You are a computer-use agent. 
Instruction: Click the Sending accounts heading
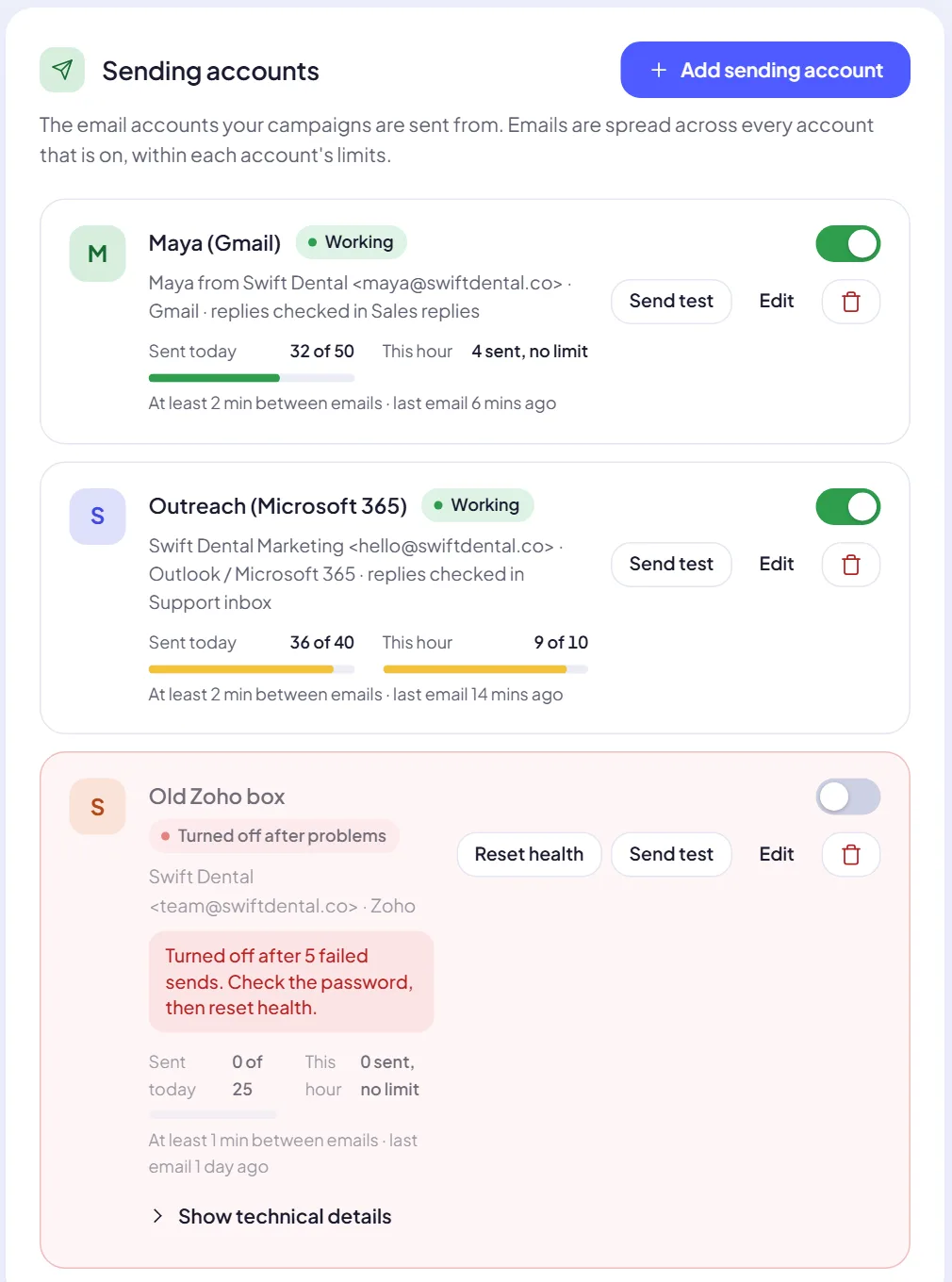point(210,71)
